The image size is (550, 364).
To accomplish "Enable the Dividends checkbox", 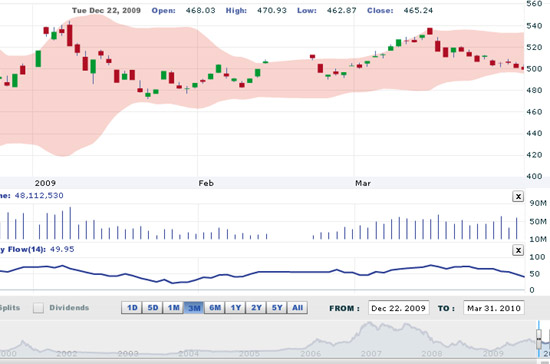I will coord(38,308).
